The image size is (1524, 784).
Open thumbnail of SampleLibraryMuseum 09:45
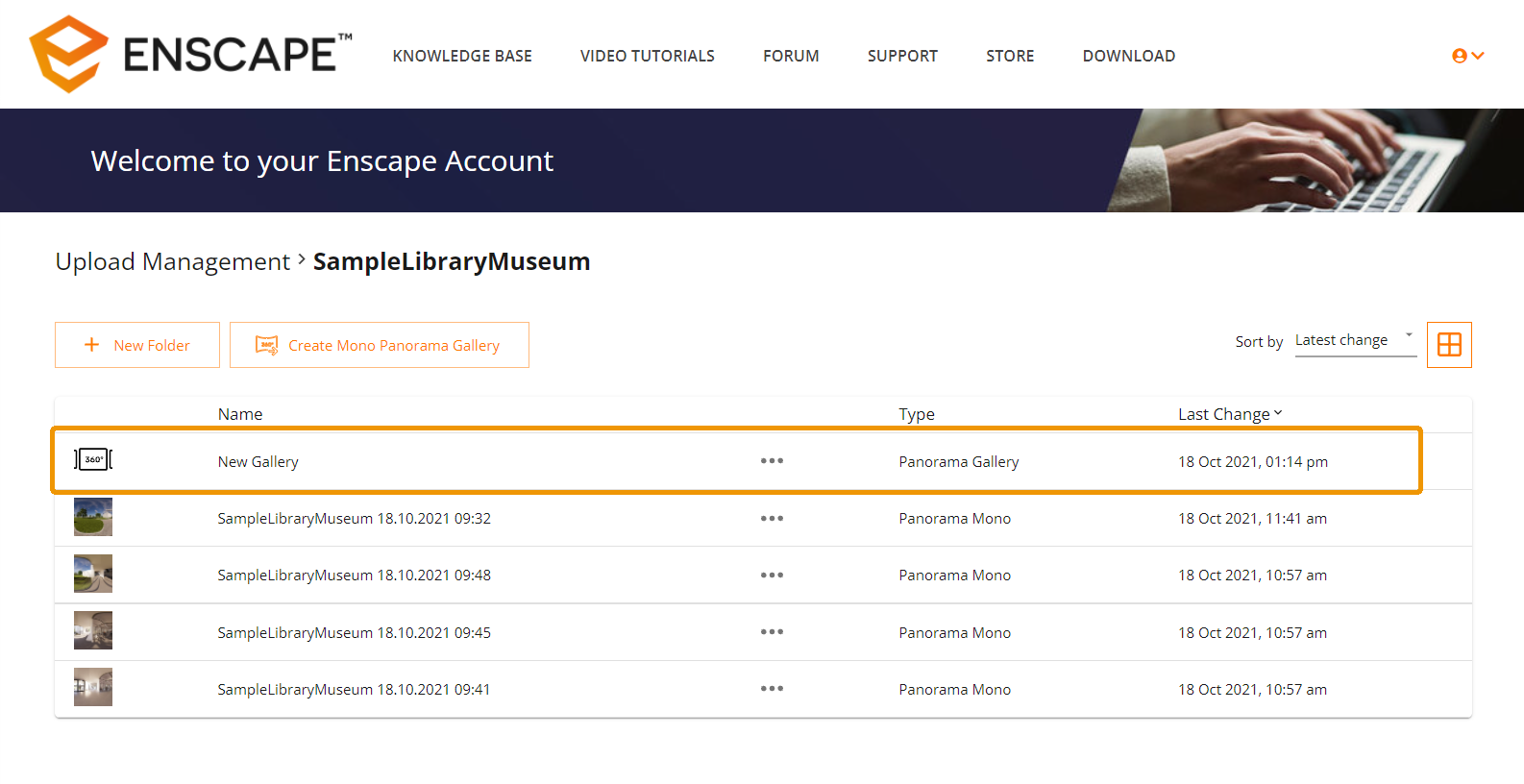[93, 630]
